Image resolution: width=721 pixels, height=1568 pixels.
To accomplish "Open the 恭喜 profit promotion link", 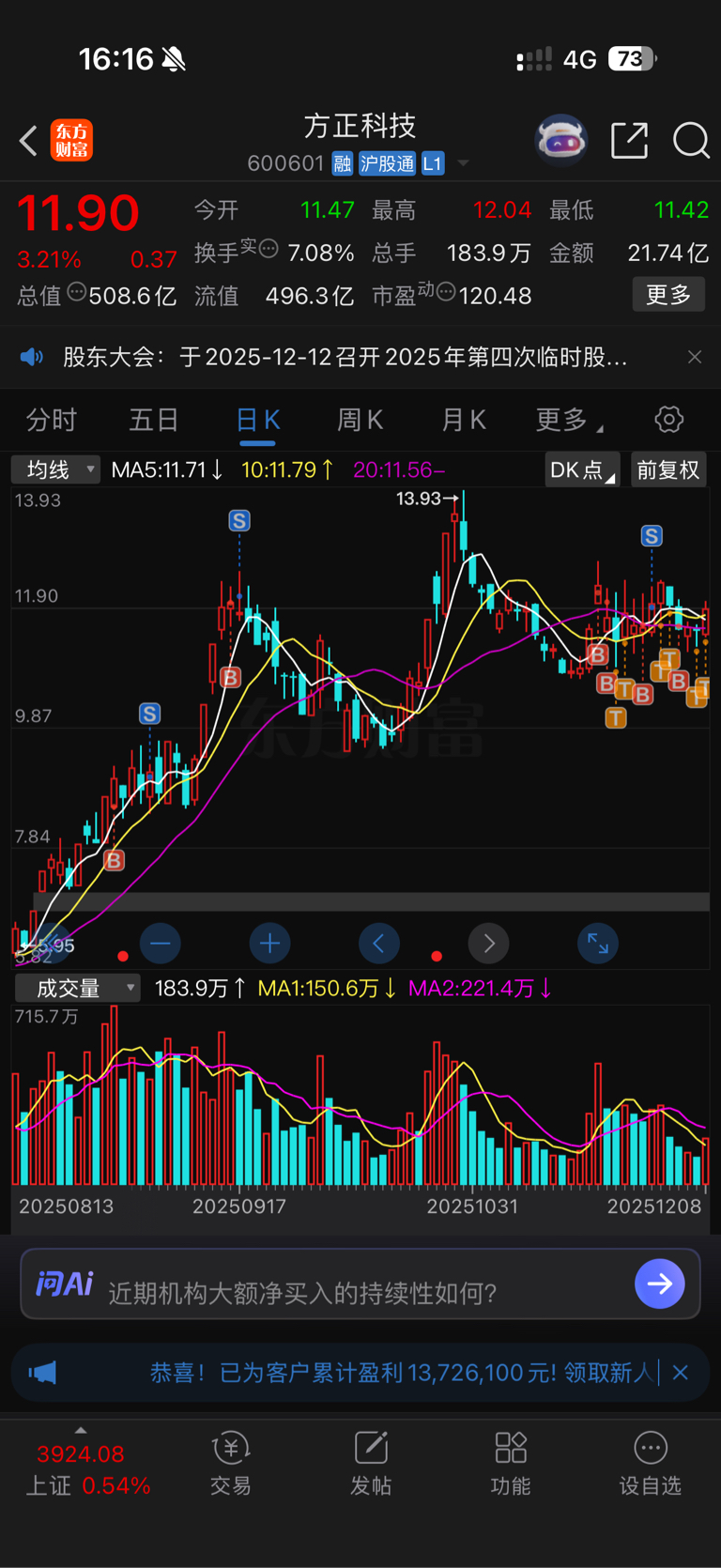I will coord(401,1373).
